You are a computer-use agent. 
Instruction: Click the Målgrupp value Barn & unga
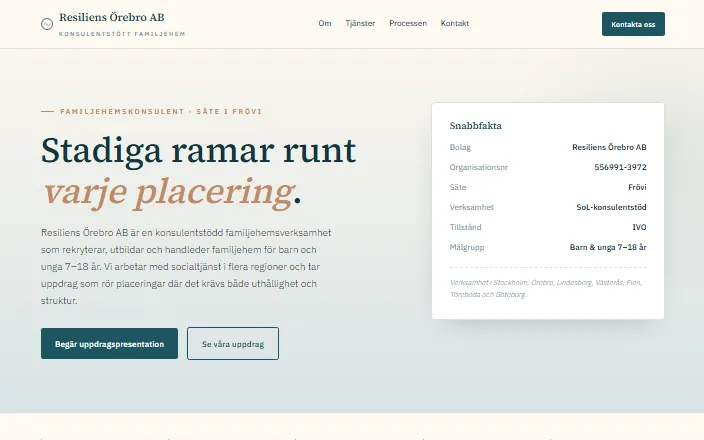[x=608, y=247]
